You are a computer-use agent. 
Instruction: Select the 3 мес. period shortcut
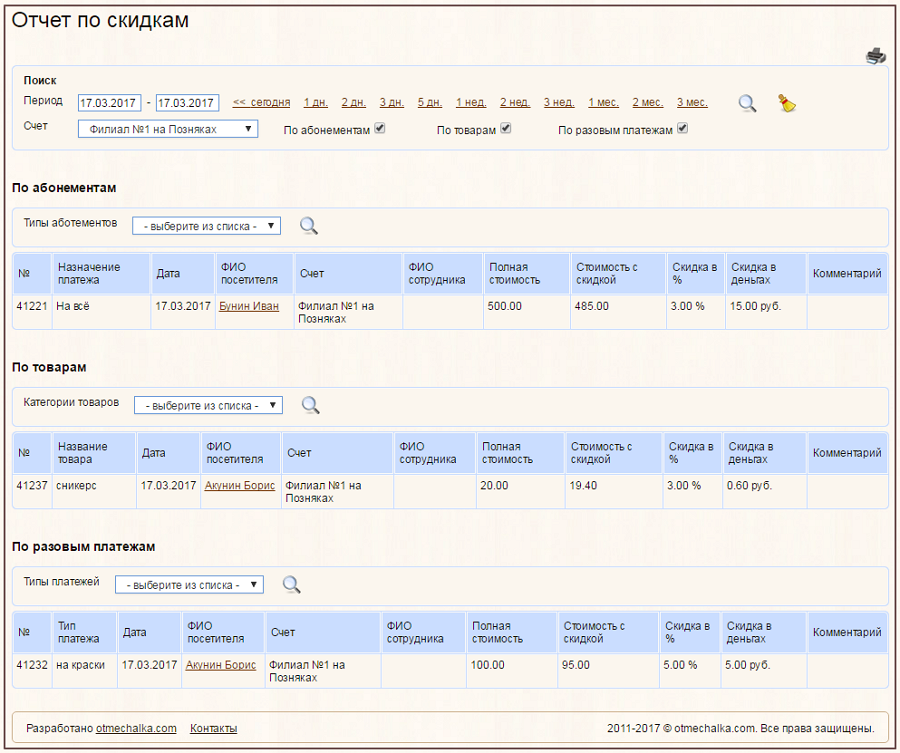click(692, 103)
